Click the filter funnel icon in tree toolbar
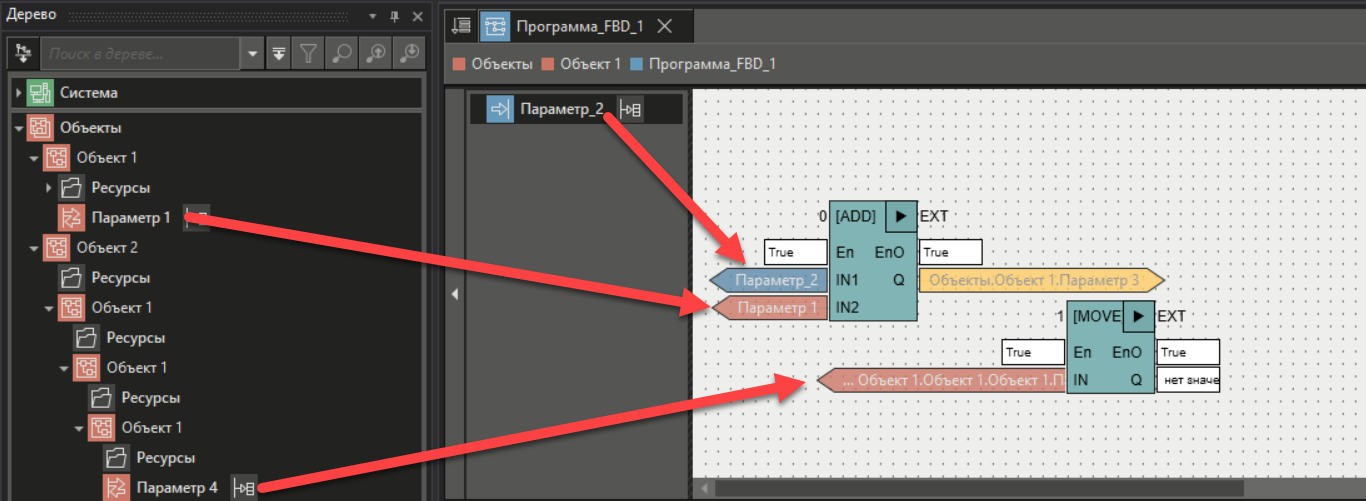Screen dimensions: 1366x501 pyautogui.click(x=309, y=53)
